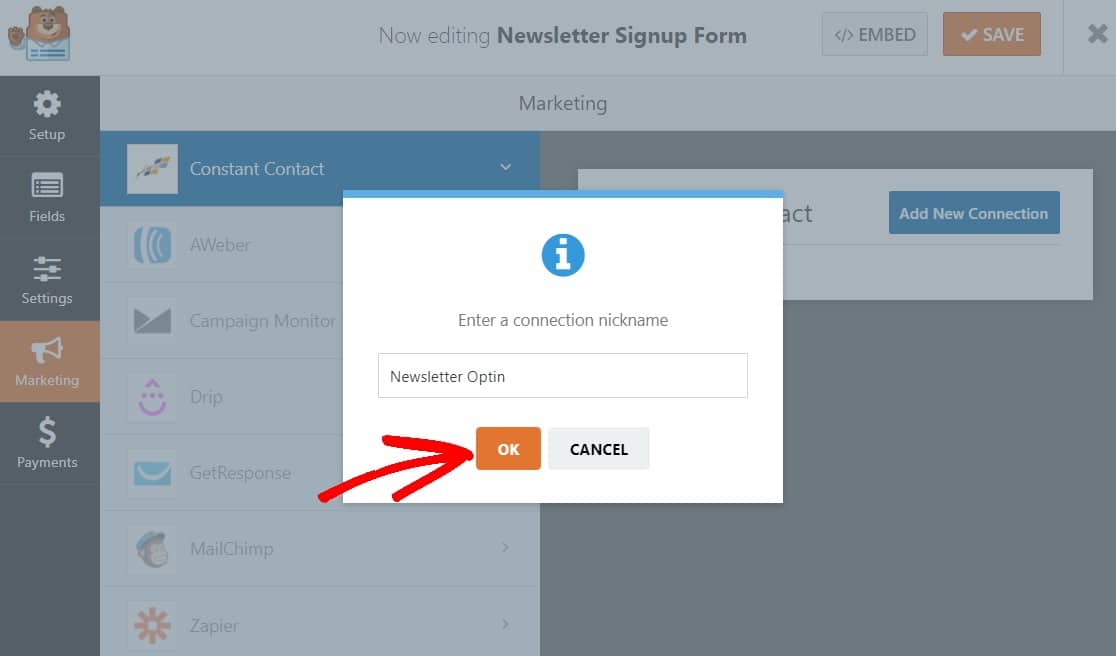
Task: Click the Drip smiley logo icon
Action: tap(152, 397)
